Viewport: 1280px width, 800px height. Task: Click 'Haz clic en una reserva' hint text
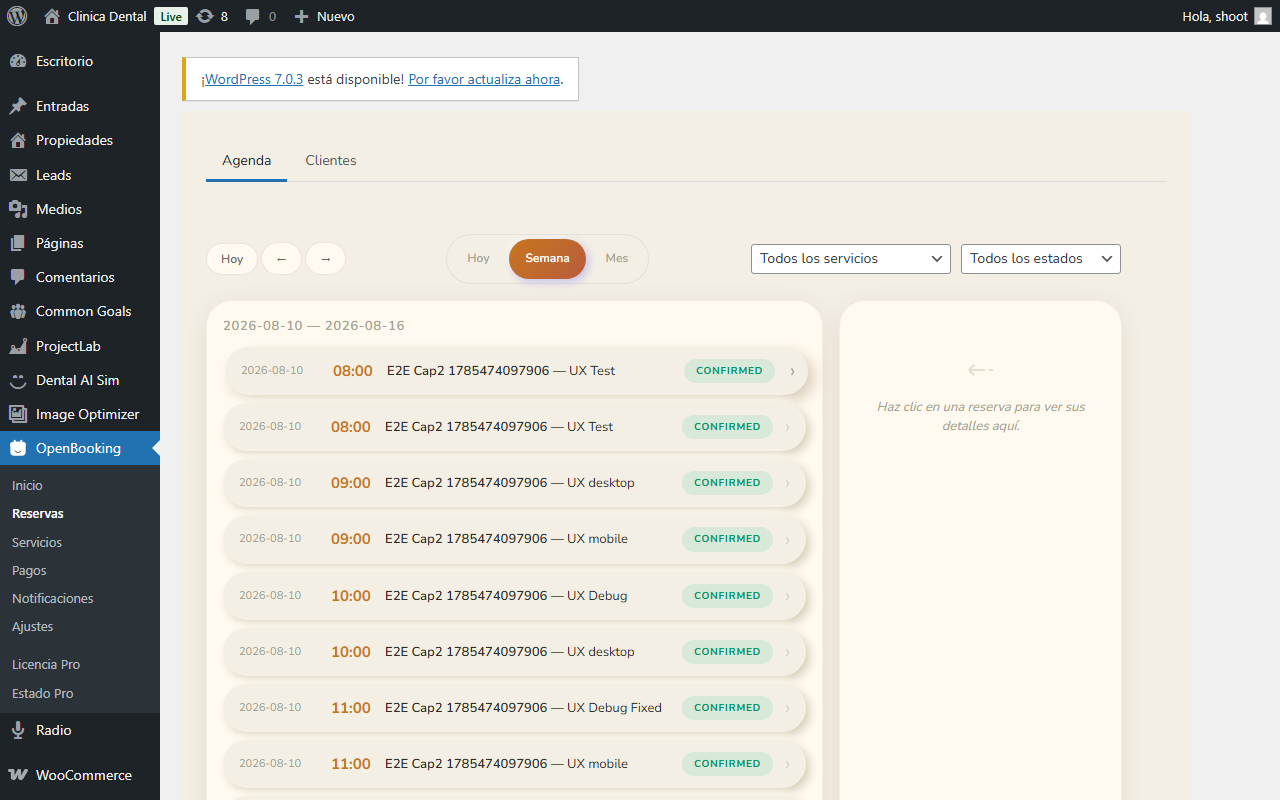point(981,416)
